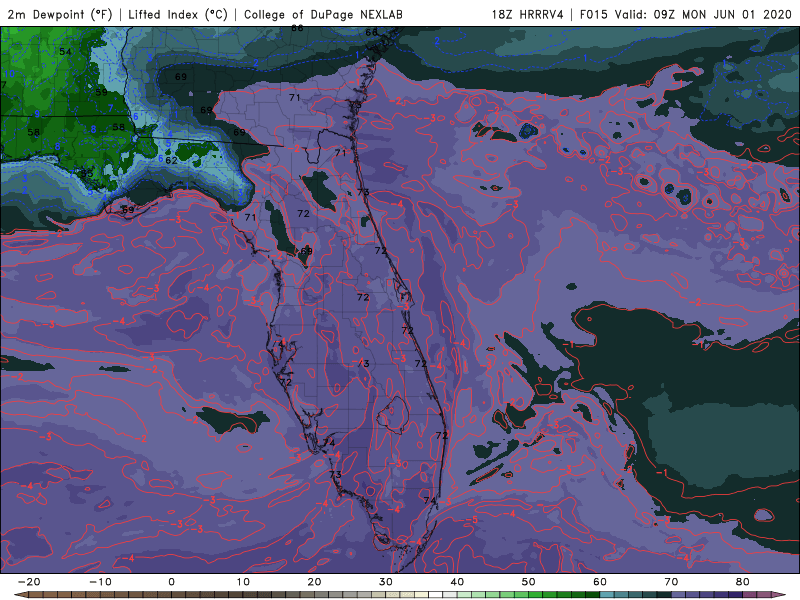Click the right arrow end of the colorbar
This screenshot has height=600, width=800.
coord(779,595)
